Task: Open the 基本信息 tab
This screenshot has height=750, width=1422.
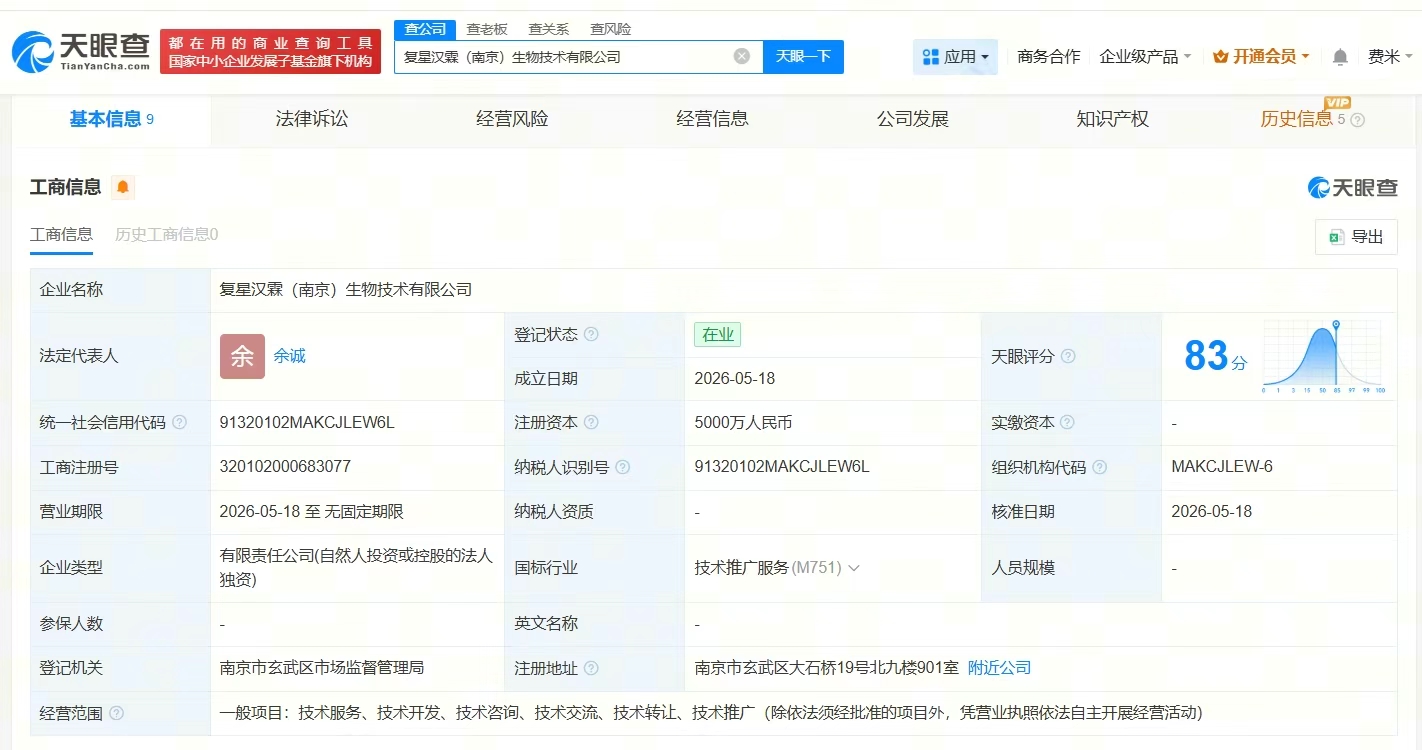Action: click(x=111, y=119)
